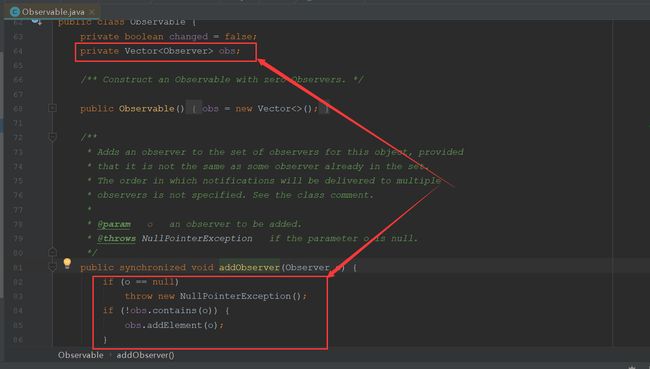This screenshot has height=369, width=650.
Task: Click the 'if (o == null)' line
Action: click(141, 282)
